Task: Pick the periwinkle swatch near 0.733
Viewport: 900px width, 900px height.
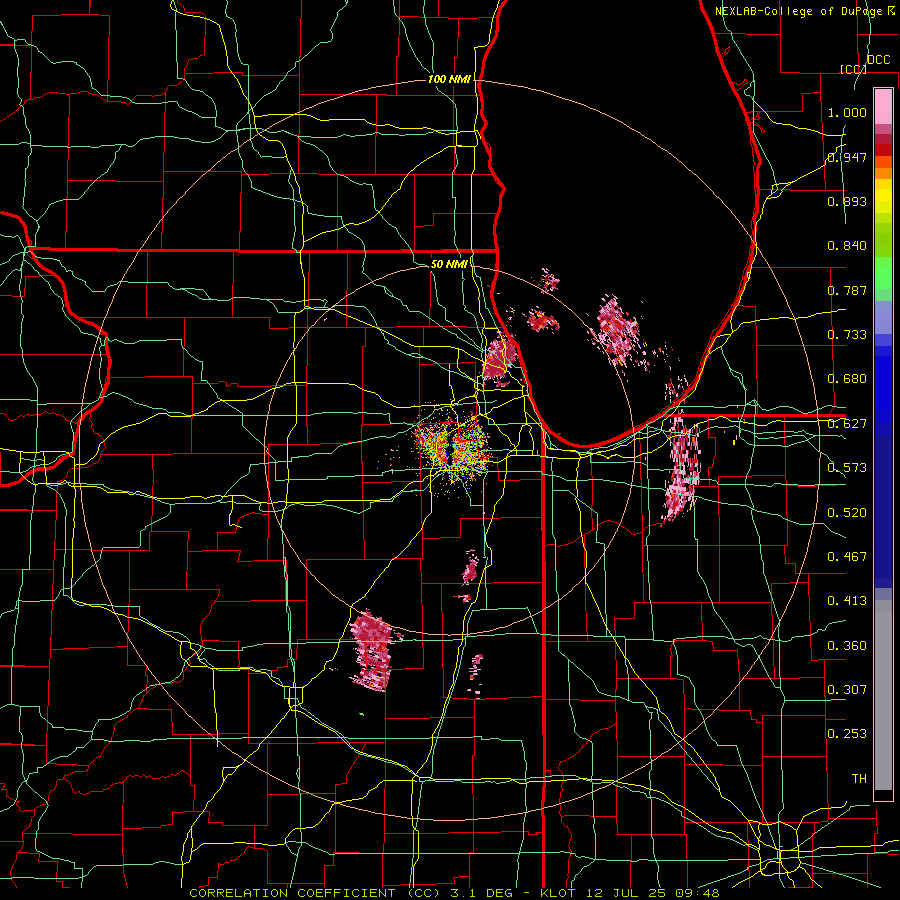Action: [x=883, y=317]
